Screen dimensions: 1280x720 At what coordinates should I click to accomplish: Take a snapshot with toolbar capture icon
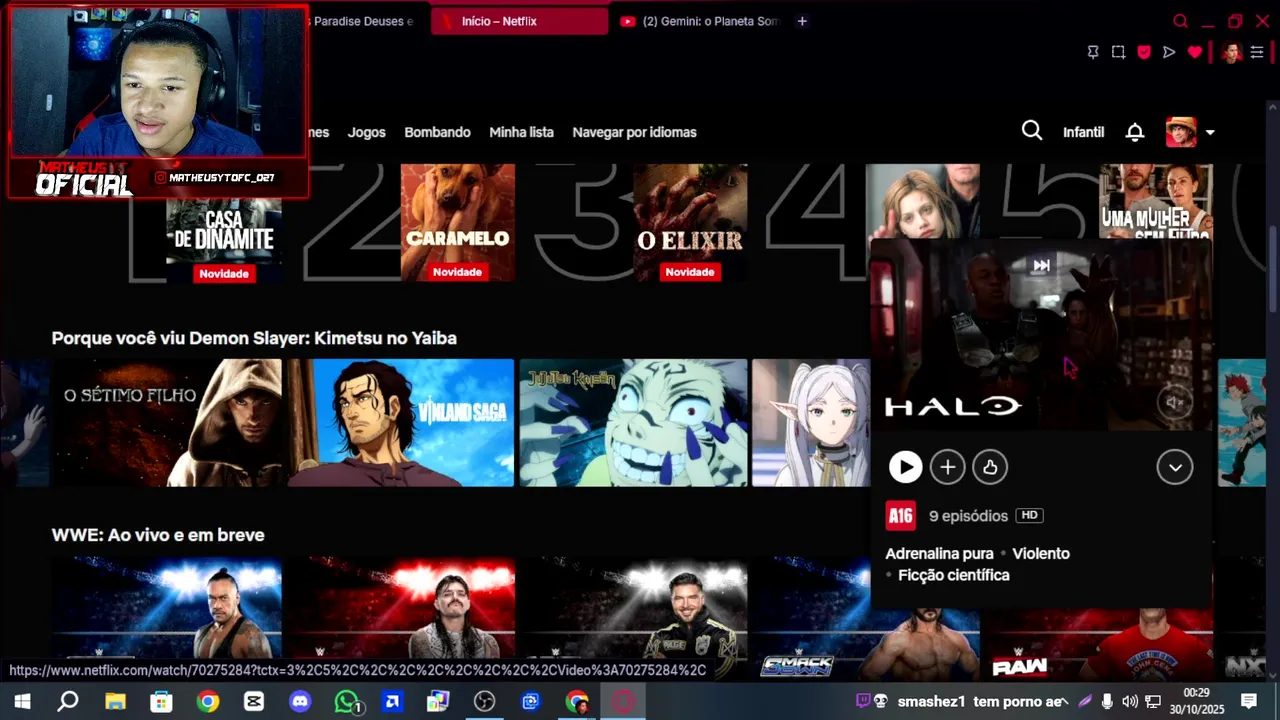click(x=1118, y=52)
